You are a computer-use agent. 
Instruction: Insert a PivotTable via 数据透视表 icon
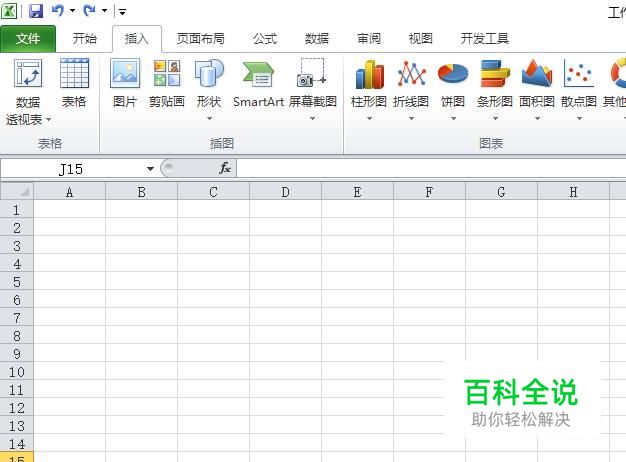pyautogui.click(x=28, y=73)
